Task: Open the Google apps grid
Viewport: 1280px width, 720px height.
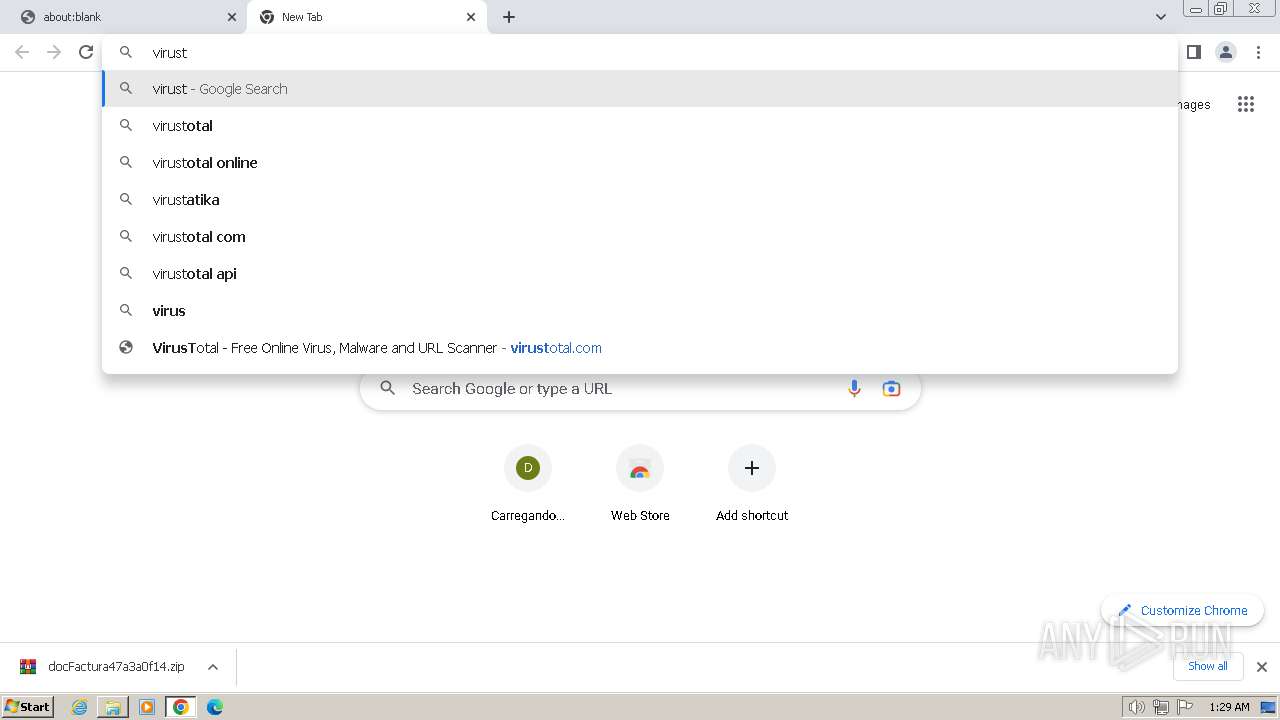Action: [x=1246, y=104]
